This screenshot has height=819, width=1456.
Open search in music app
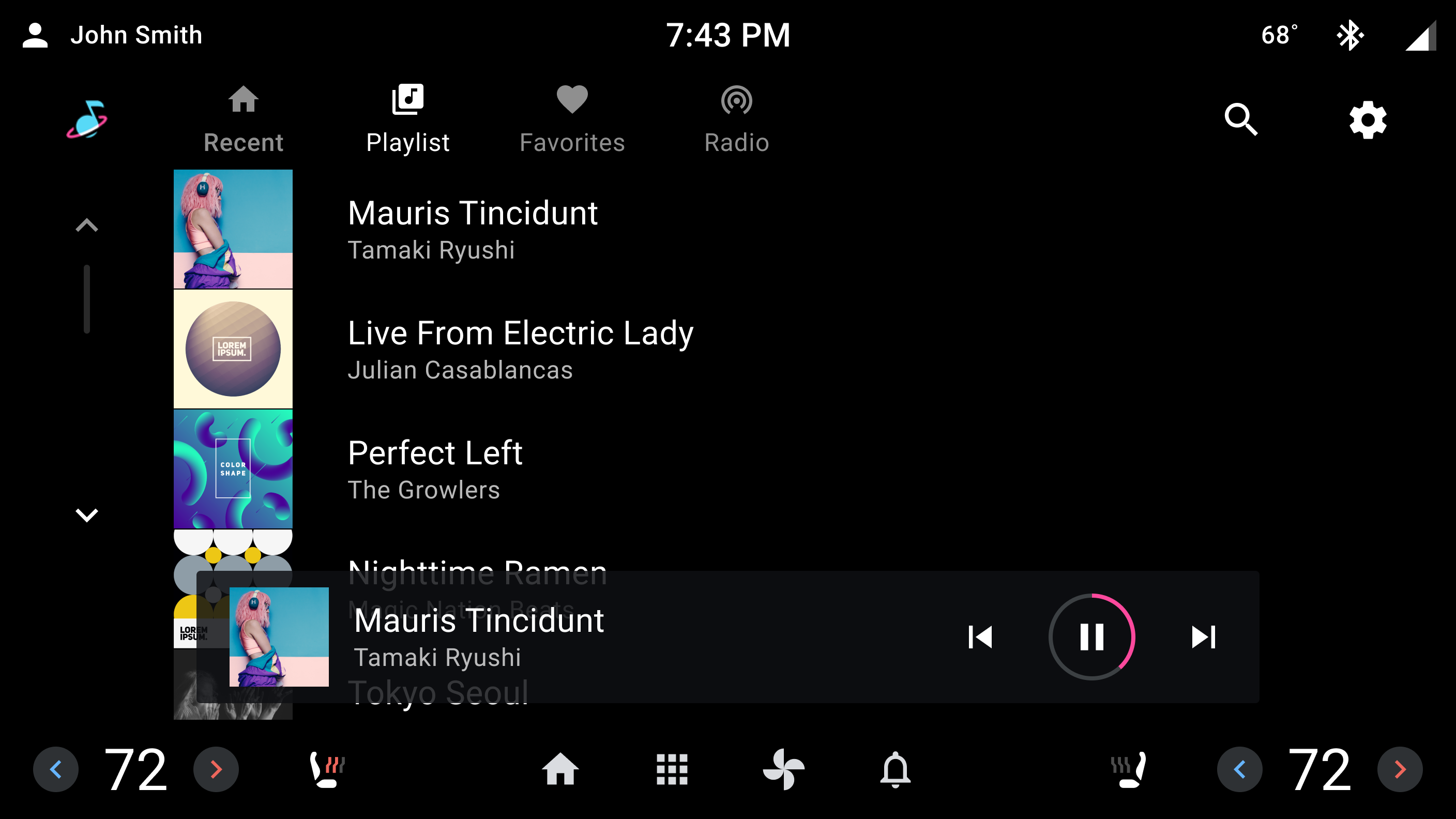point(1243,119)
